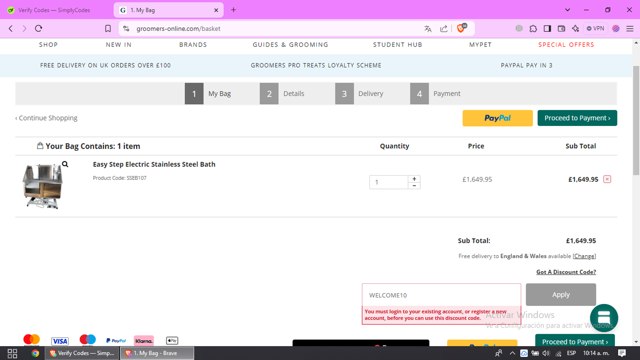The height and width of the screenshot is (360, 640).
Task: Select checkout step 4 Payment
Action: pyautogui.click(x=436, y=93)
